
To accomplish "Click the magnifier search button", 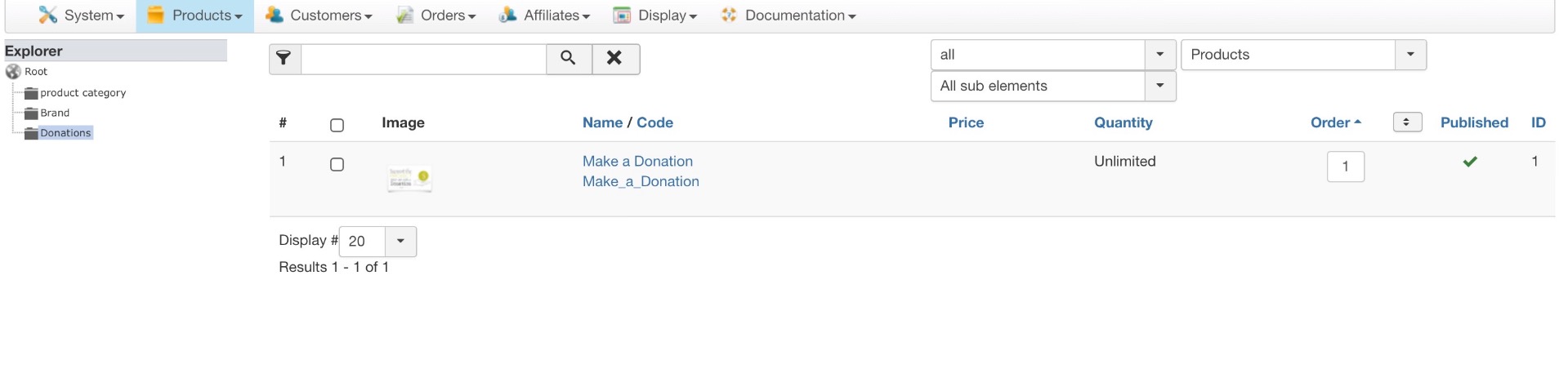I will point(568,59).
